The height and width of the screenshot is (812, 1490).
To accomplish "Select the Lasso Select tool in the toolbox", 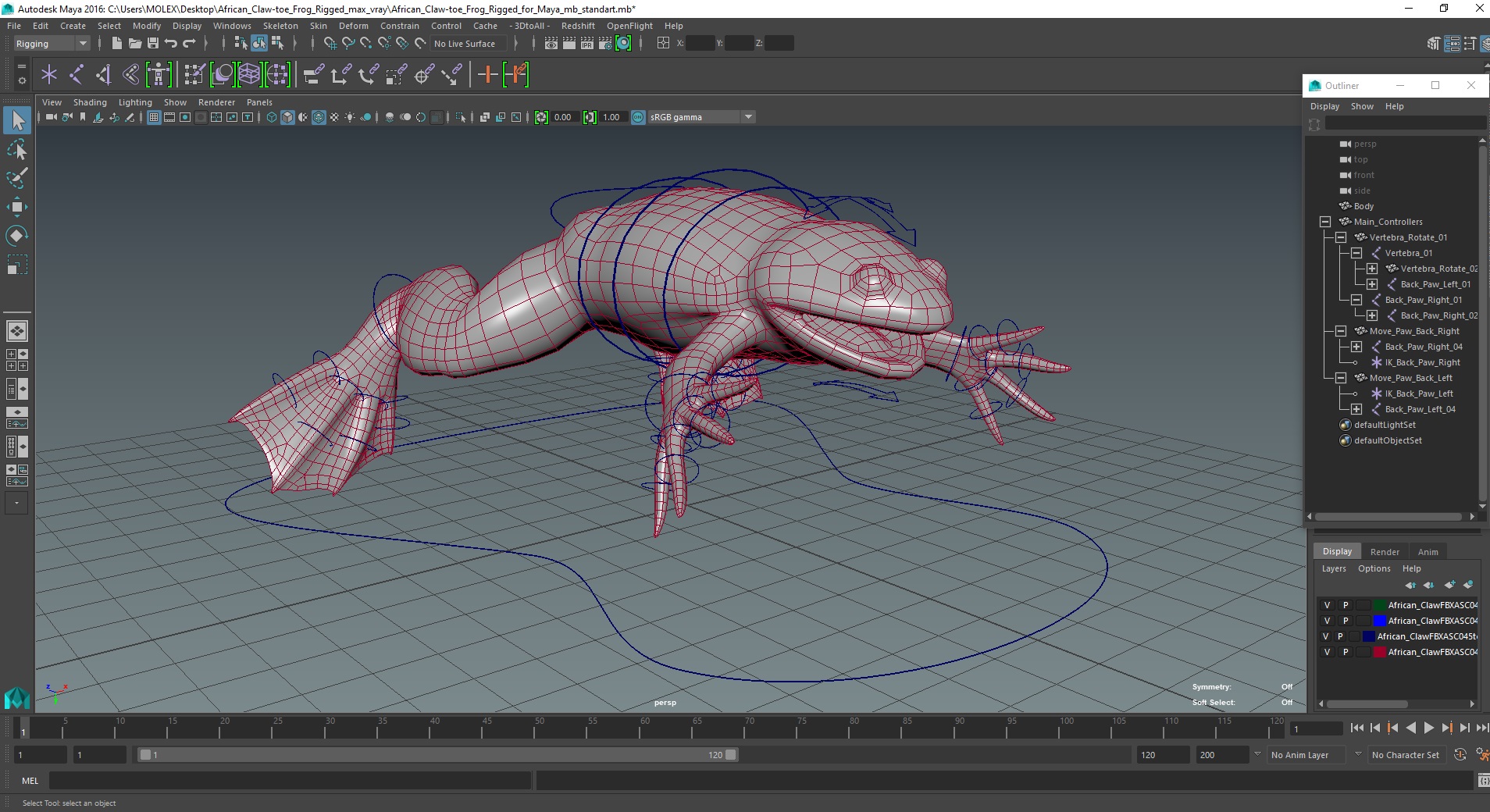I will coord(17,149).
